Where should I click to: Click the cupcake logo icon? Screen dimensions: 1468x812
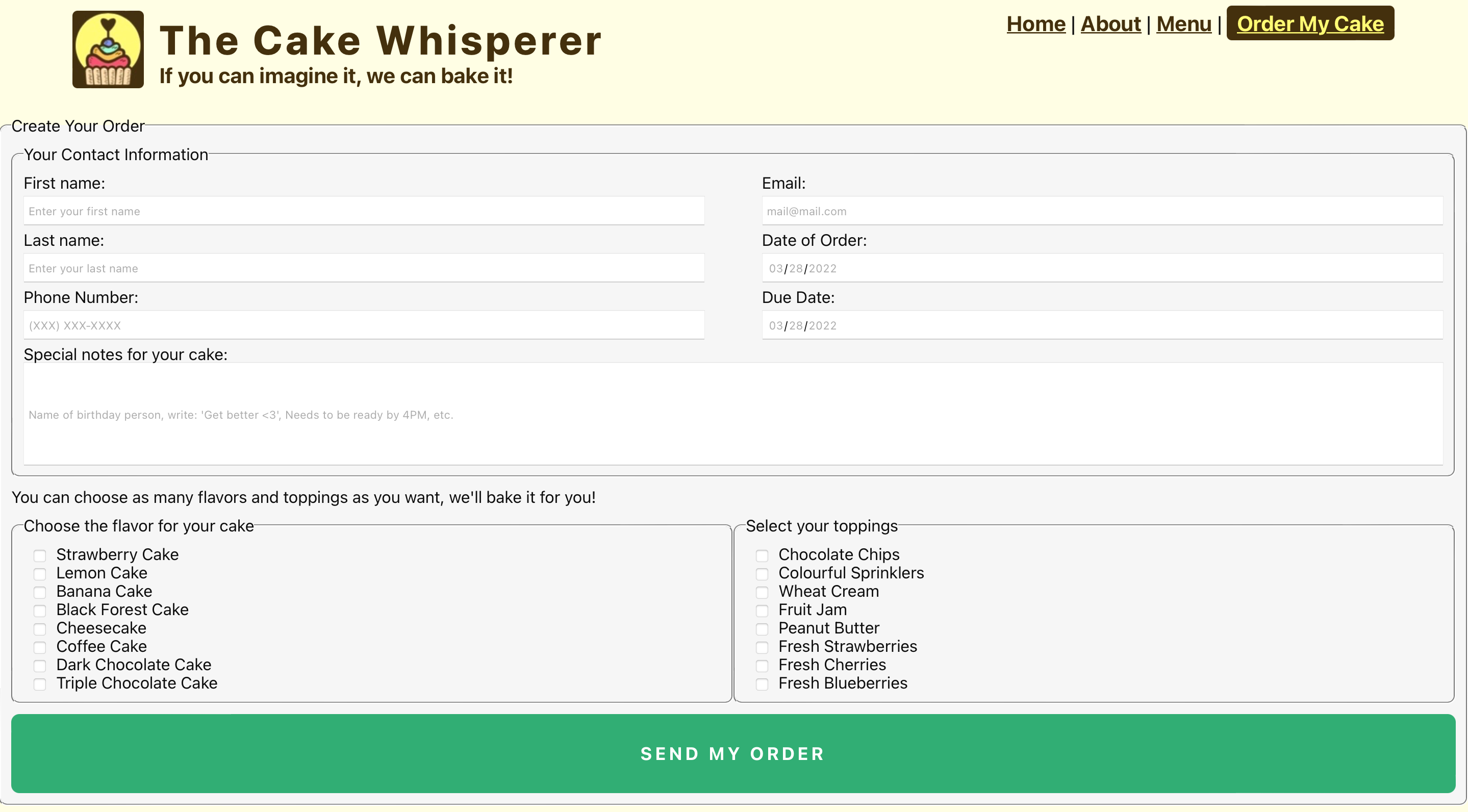pos(108,49)
